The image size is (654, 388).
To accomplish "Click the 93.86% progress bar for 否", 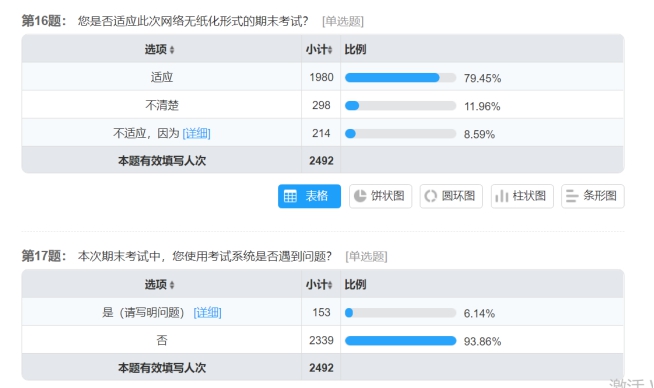I will point(400,341).
